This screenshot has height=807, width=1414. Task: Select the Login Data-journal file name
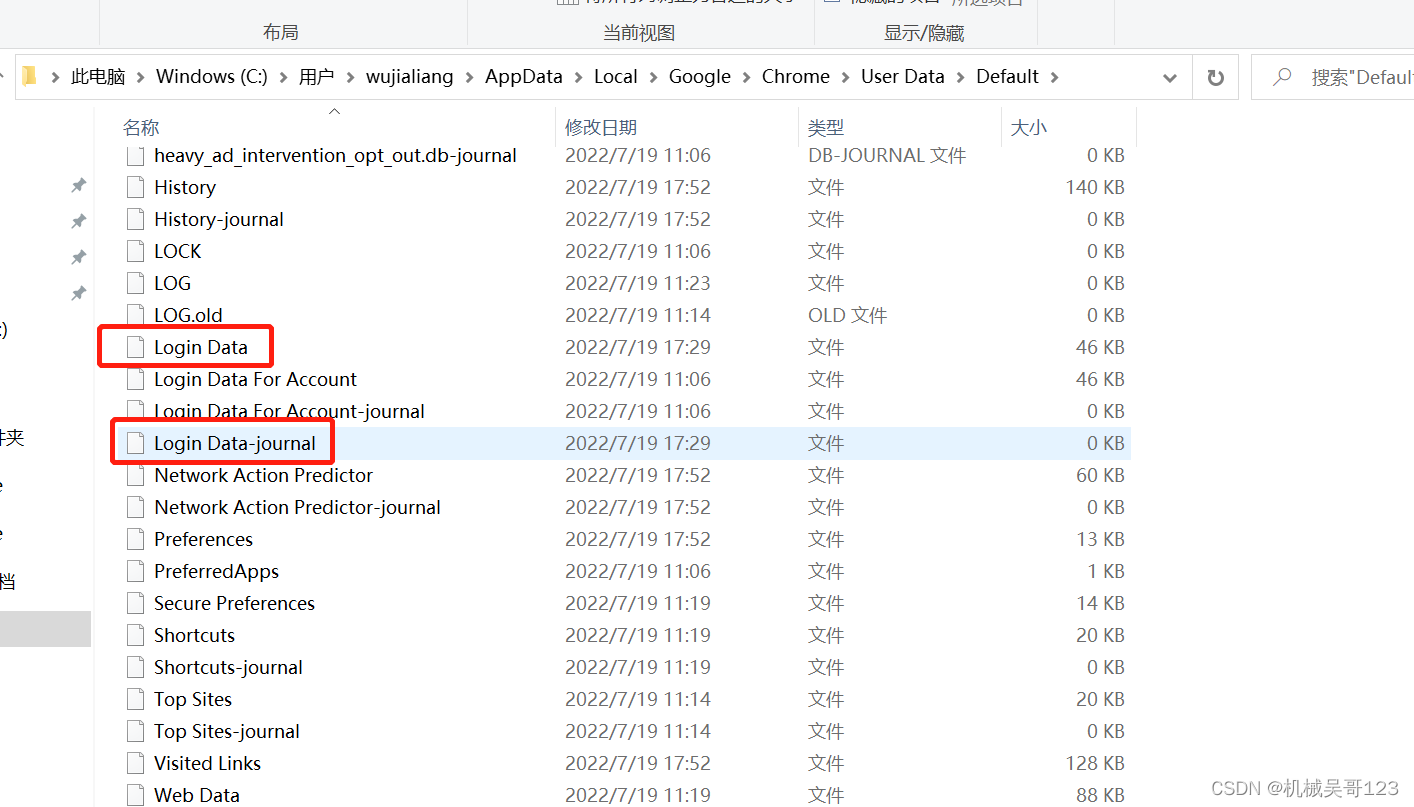235,443
